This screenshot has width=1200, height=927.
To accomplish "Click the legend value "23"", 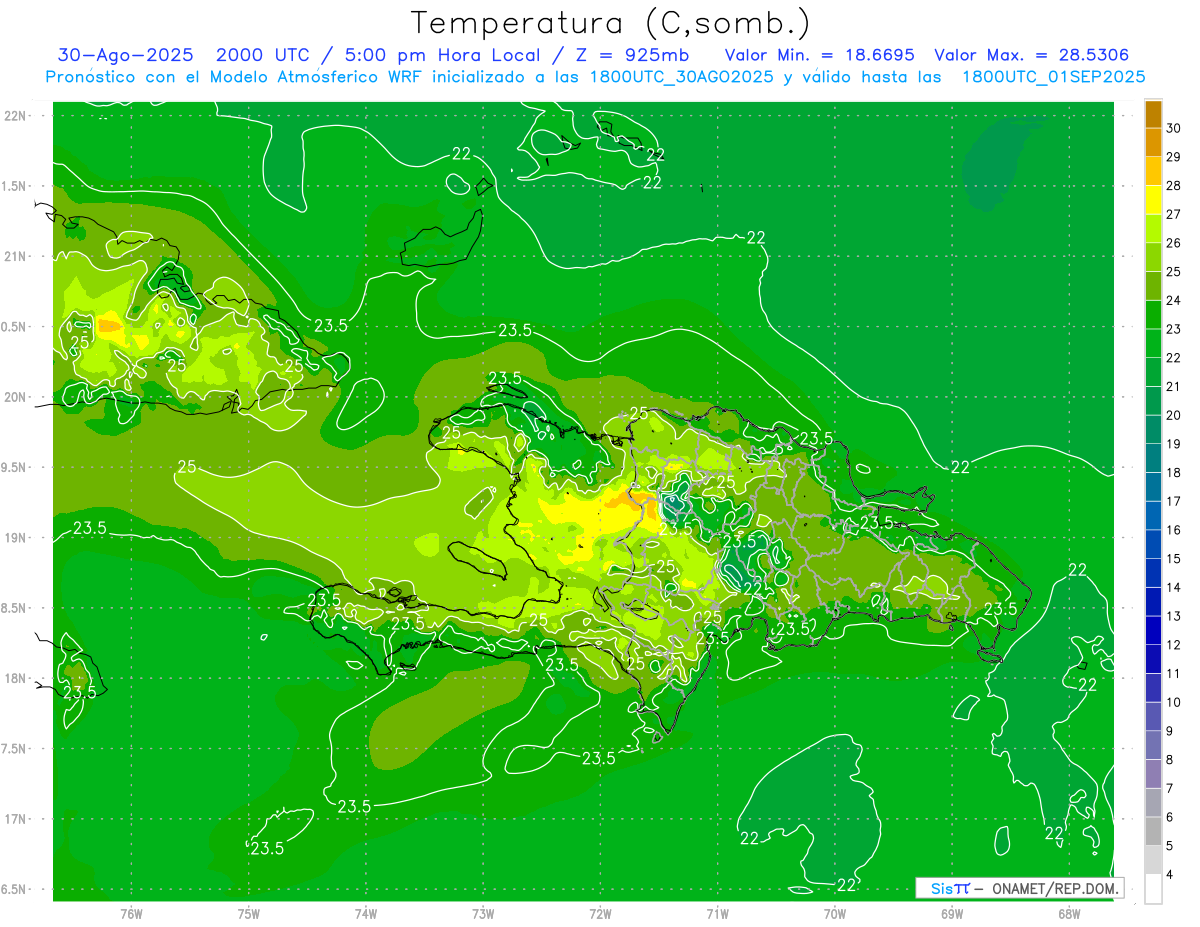I will coord(1174,329).
